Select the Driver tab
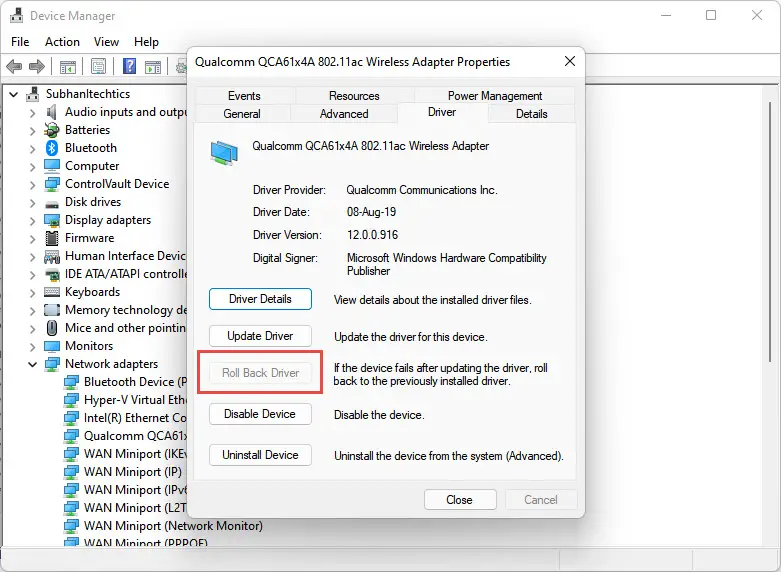The height and width of the screenshot is (572, 781). click(442, 112)
